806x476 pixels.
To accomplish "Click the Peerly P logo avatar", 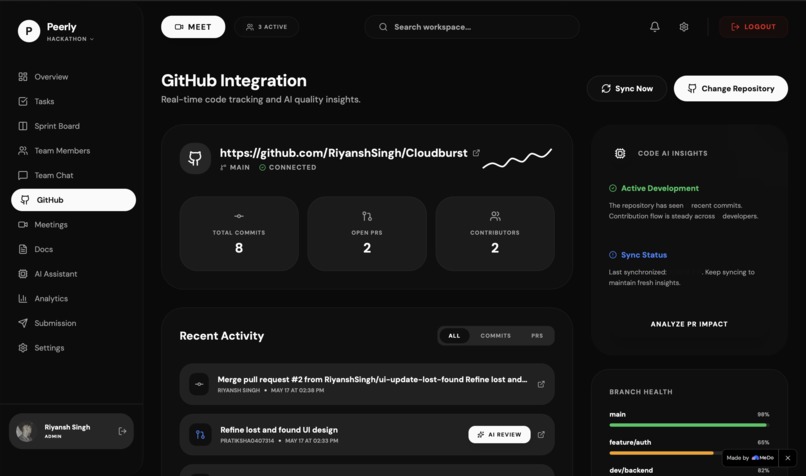I will pyautogui.click(x=29, y=31).
